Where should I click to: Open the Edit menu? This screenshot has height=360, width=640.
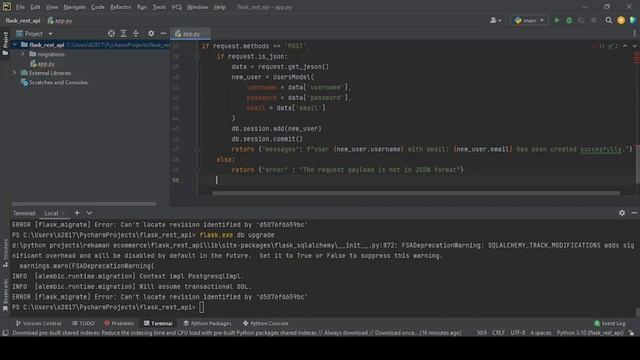tap(36, 7)
